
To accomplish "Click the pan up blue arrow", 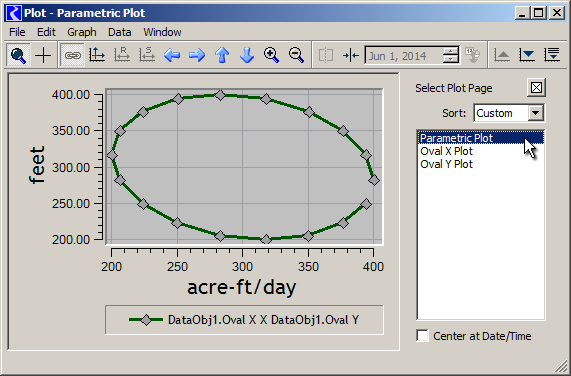I will pos(222,55).
